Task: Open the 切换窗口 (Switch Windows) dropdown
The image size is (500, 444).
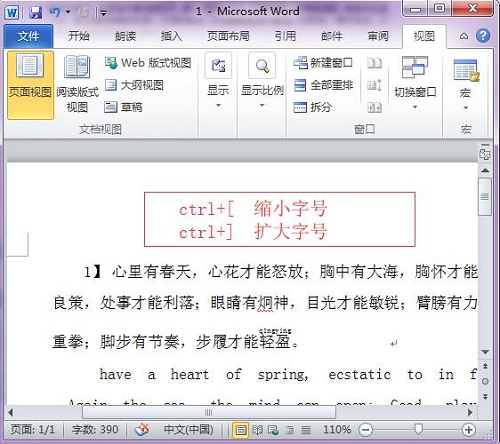Action: 415,83
